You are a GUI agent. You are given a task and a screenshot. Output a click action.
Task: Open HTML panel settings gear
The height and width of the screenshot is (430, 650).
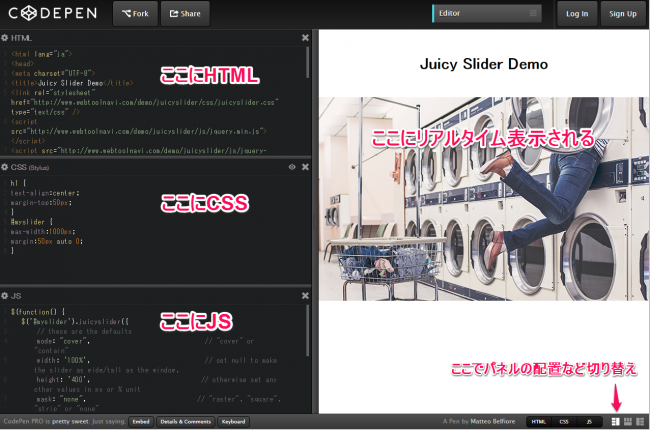click(x=5, y=38)
